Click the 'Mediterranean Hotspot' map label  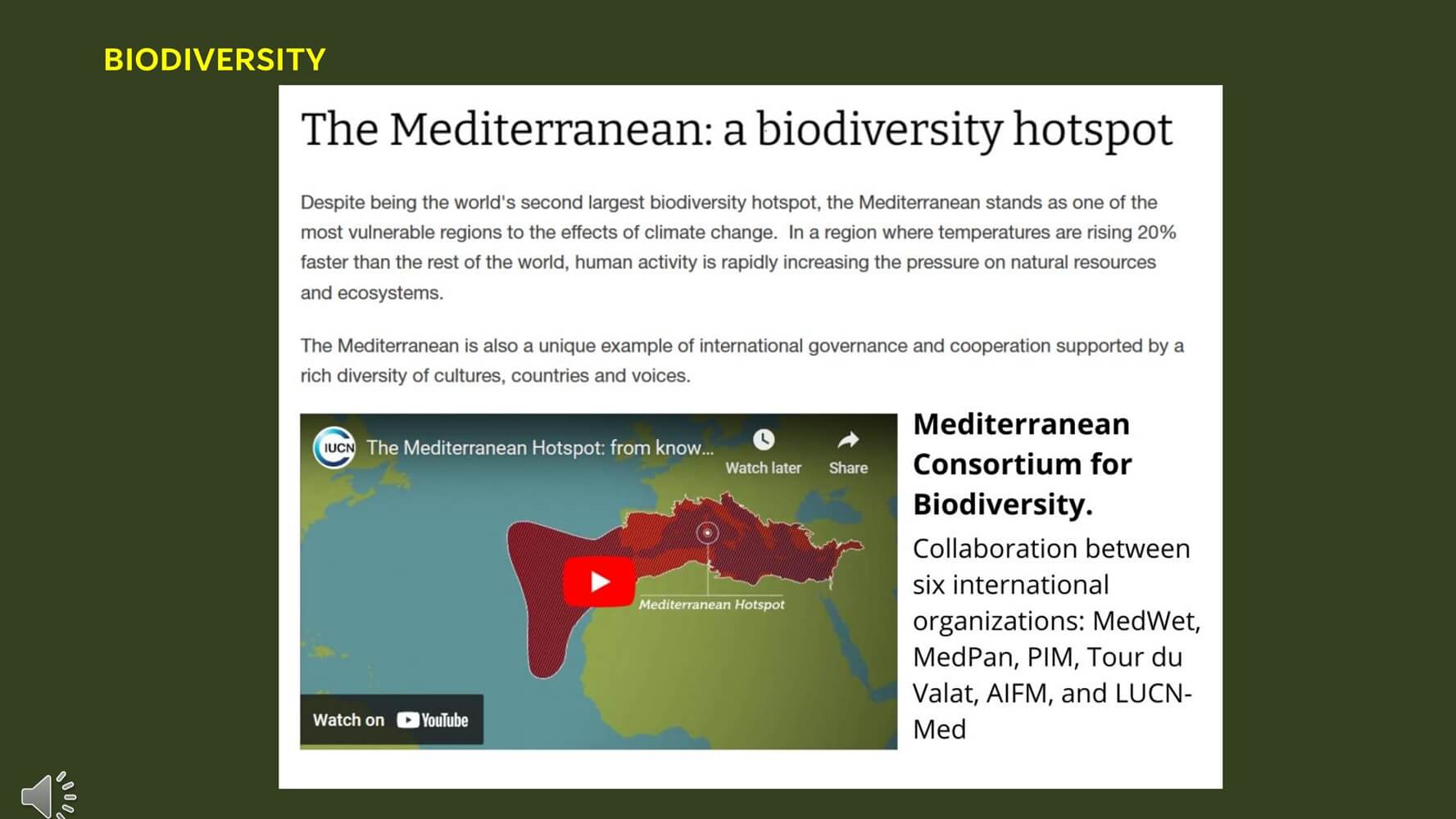pos(711,604)
